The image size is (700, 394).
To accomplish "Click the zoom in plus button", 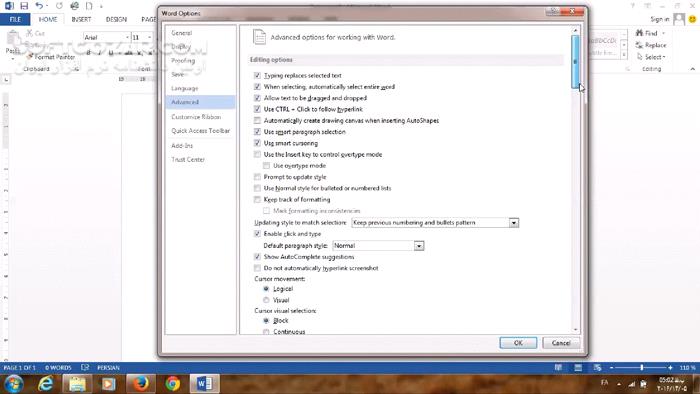I will [670, 367].
